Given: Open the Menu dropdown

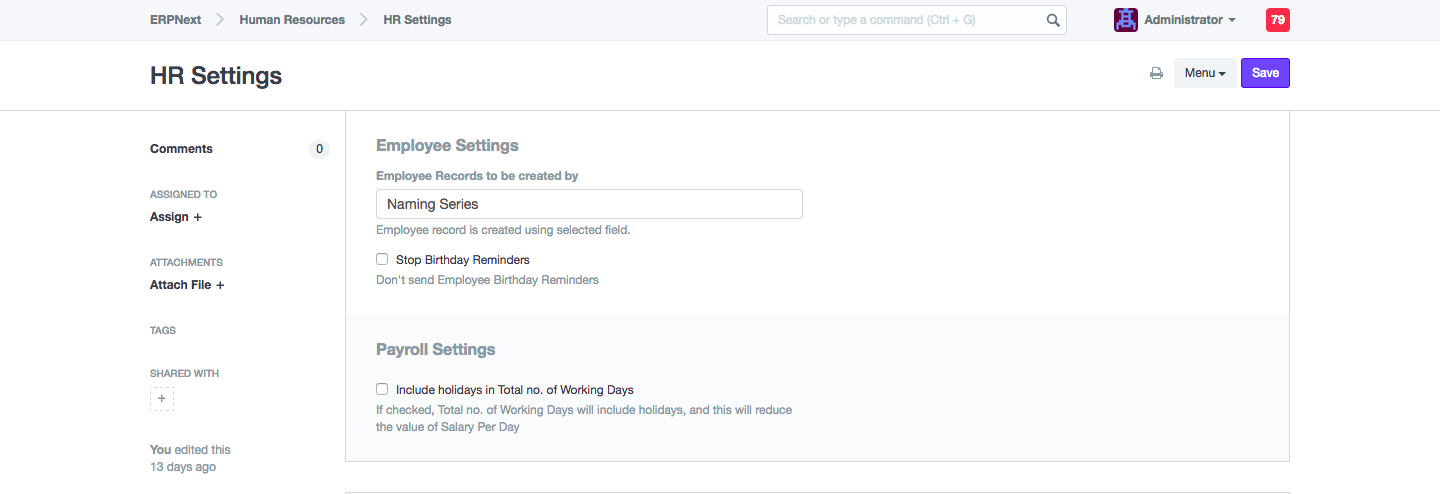Looking at the screenshot, I should [1204, 73].
